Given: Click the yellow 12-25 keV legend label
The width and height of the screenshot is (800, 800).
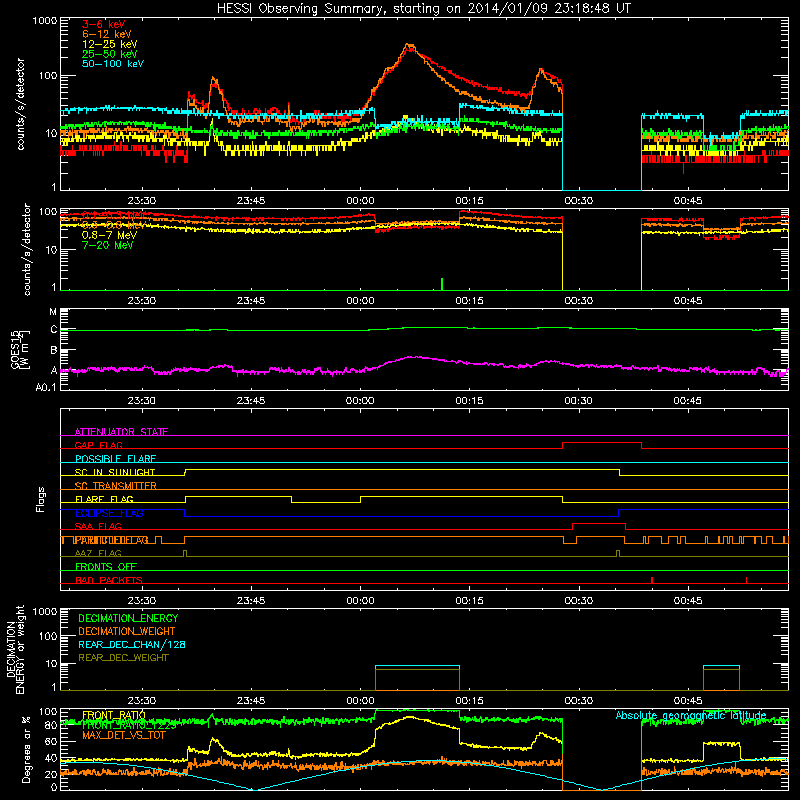Looking at the screenshot, I should pos(110,44).
